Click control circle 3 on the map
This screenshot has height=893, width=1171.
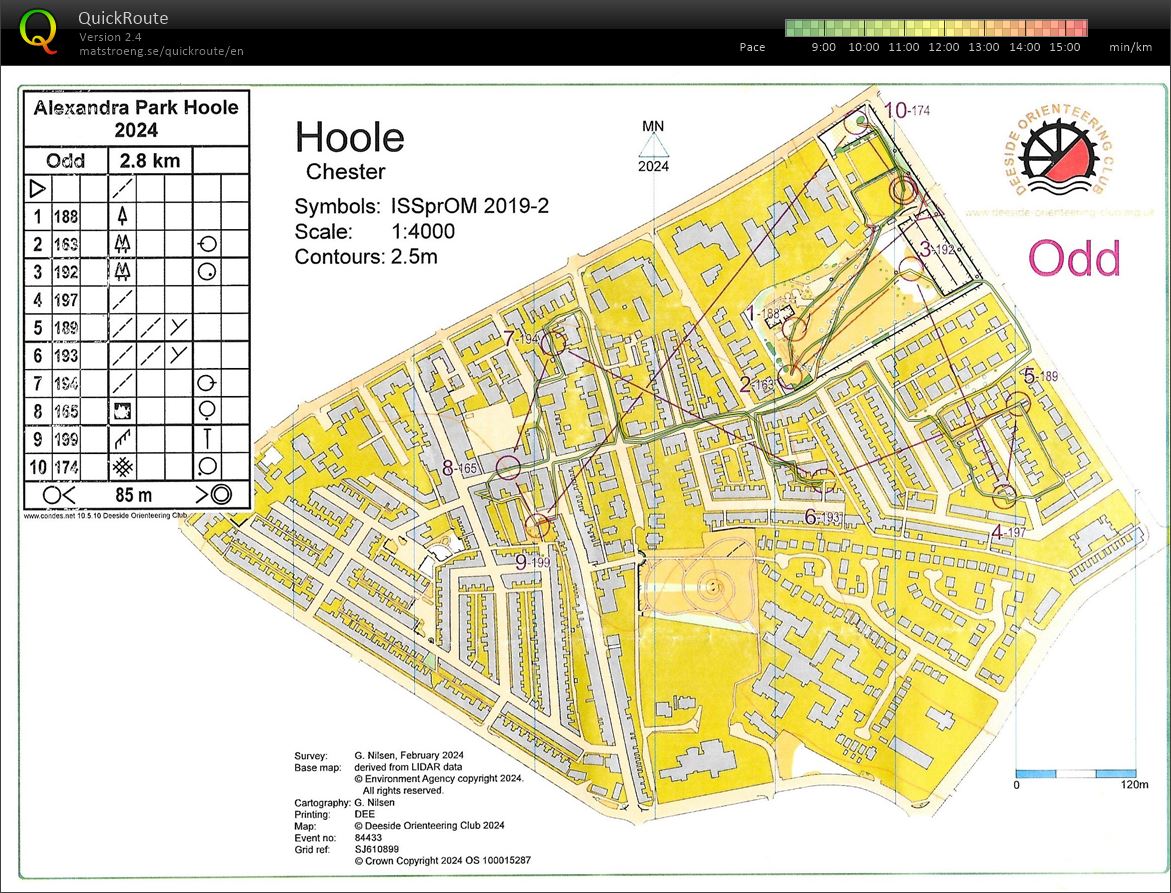coord(911,269)
